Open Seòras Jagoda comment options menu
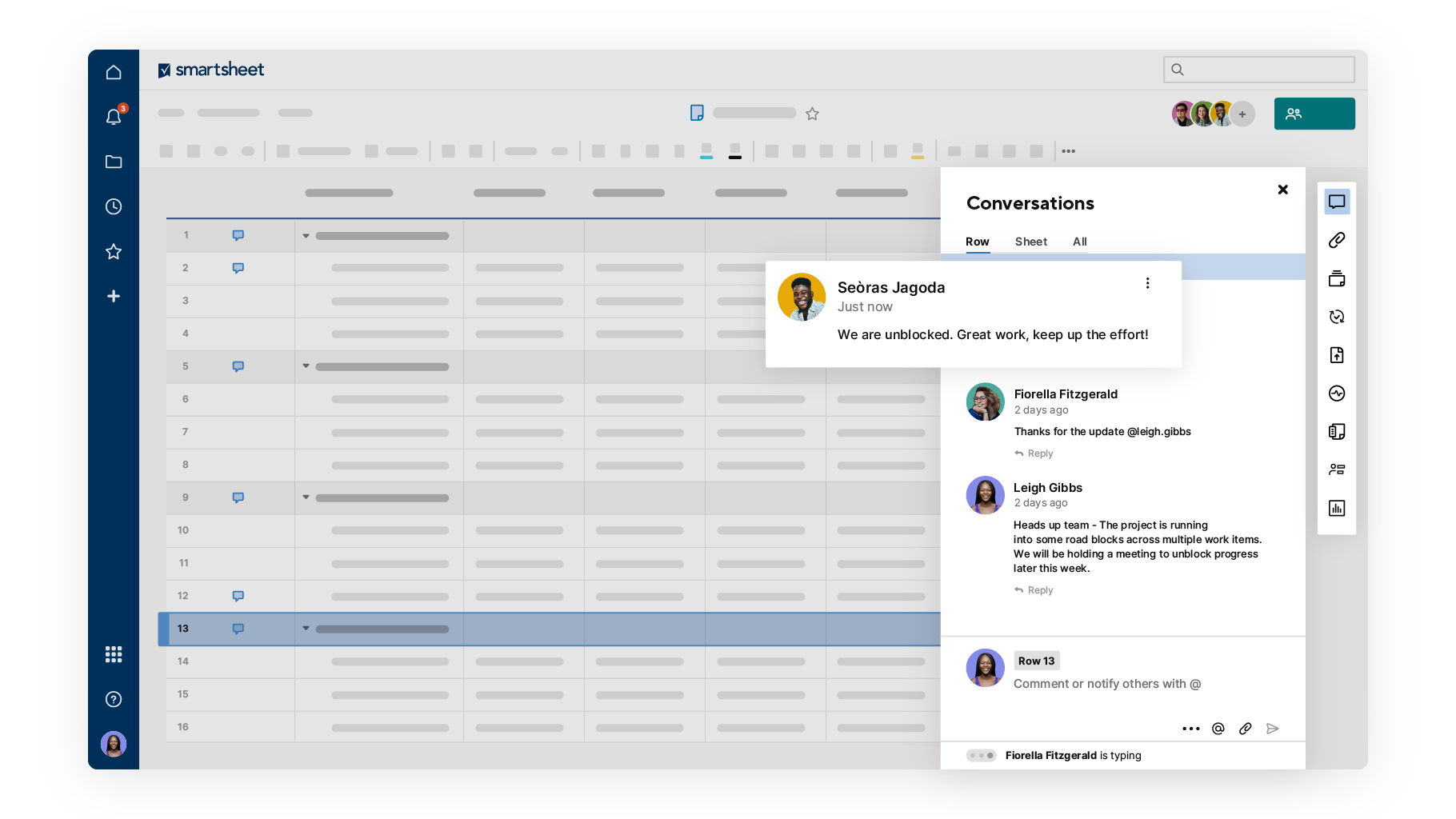Viewport: 1456px width, 819px height. [x=1147, y=283]
